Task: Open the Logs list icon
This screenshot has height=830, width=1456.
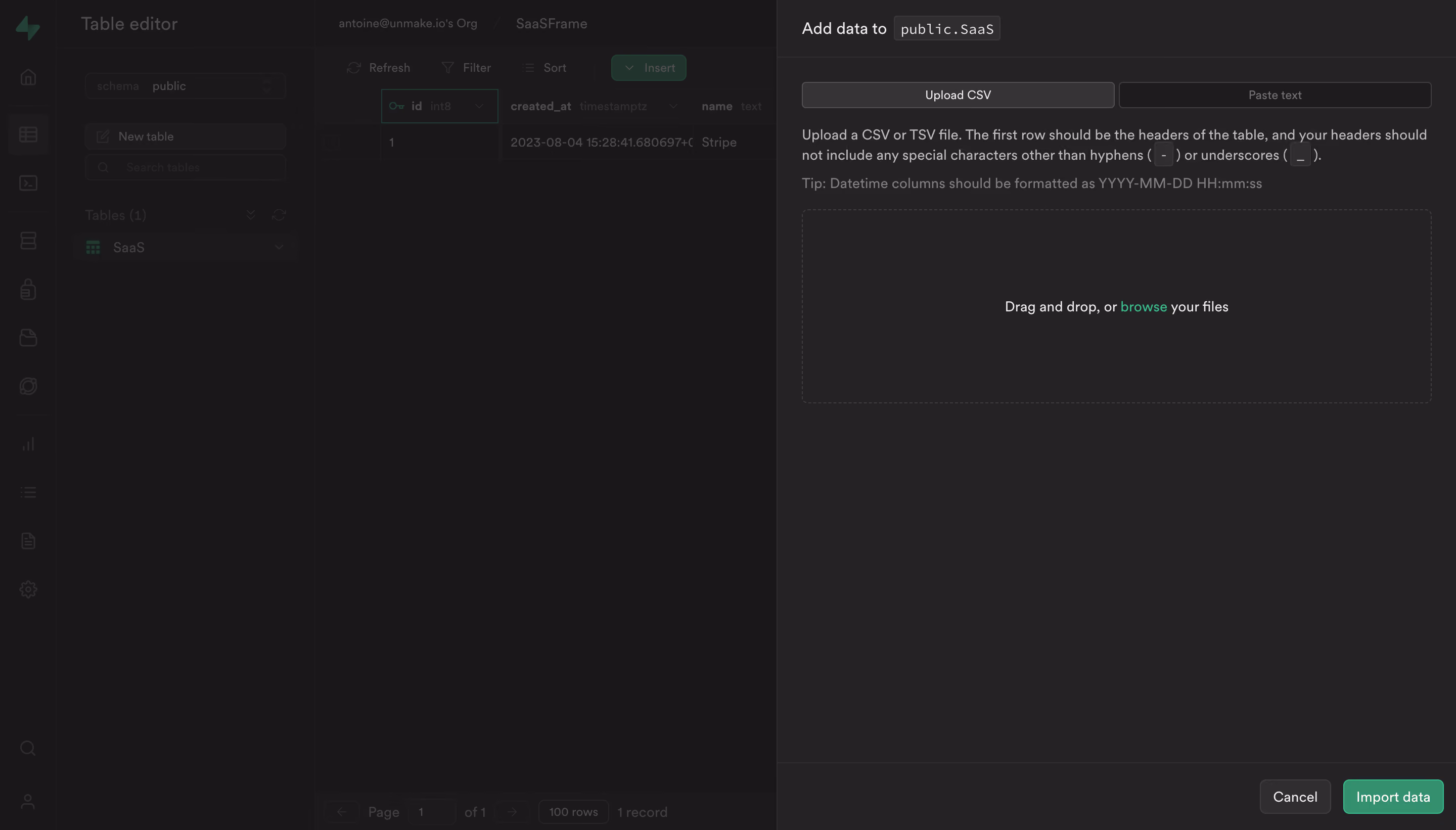Action: click(x=28, y=492)
